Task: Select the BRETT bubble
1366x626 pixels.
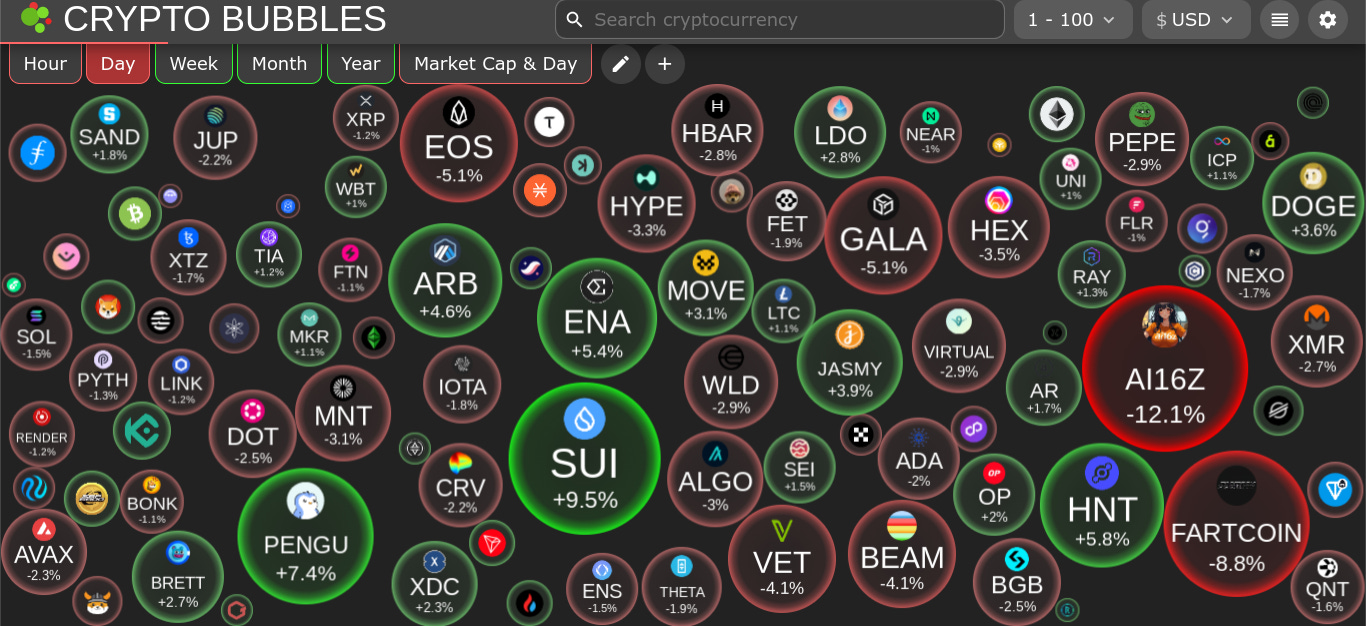Action: coord(178,576)
